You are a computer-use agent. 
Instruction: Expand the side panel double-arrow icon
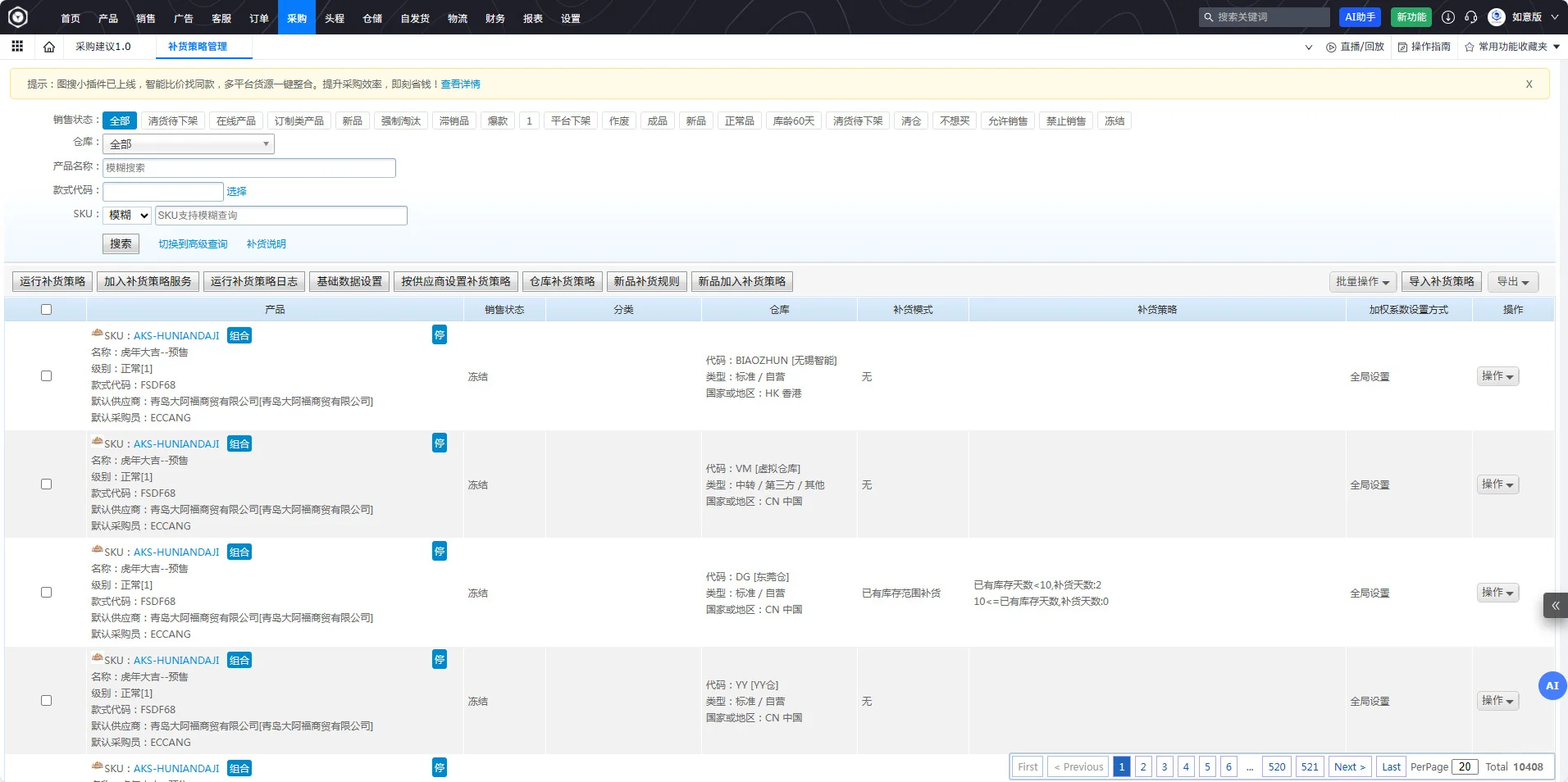click(x=1555, y=606)
